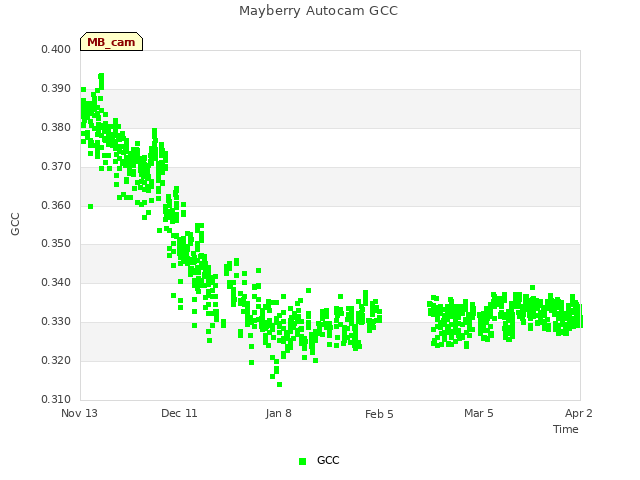Click the green GCC legend swatch
The width and height of the screenshot is (640, 480).
click(302, 461)
